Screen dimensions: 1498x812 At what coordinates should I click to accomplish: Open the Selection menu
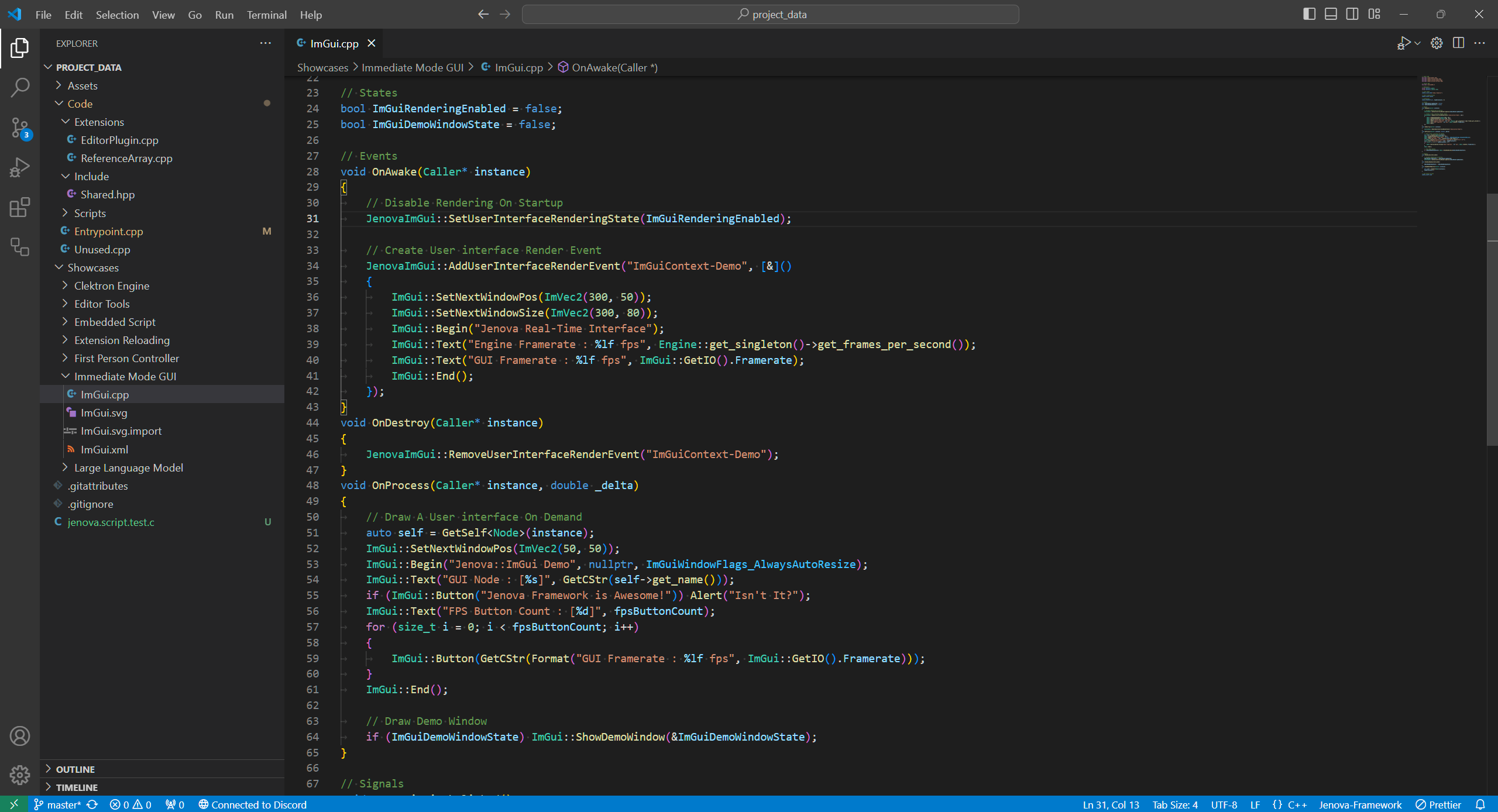[x=118, y=15]
